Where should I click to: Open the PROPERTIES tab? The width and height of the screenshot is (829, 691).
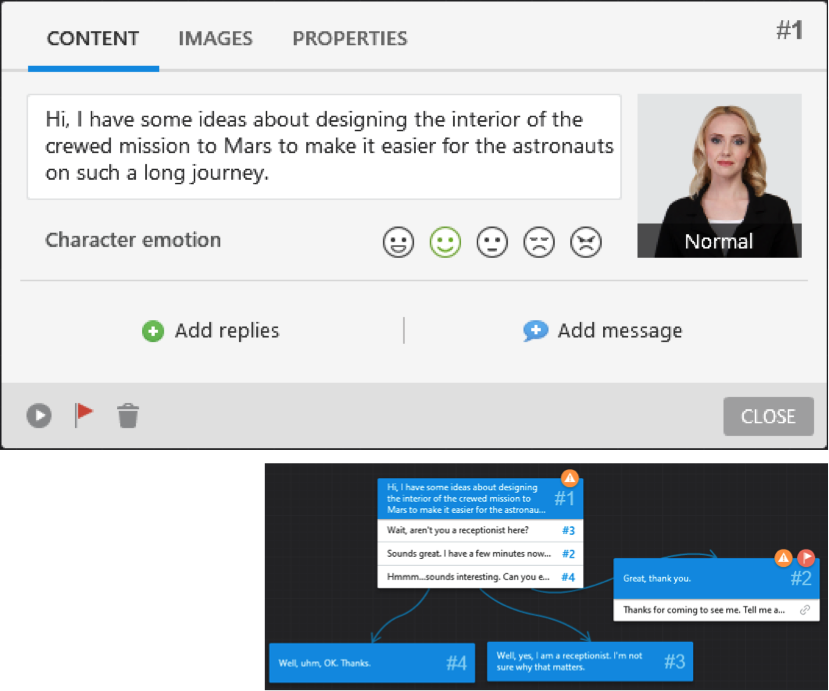(349, 39)
